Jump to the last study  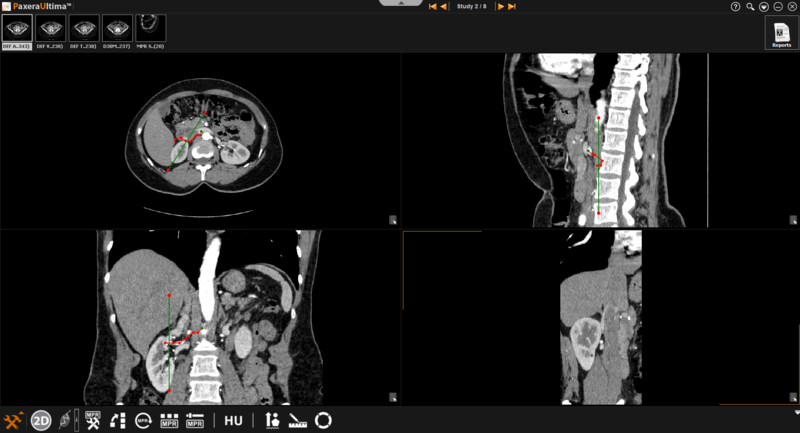(x=512, y=7)
